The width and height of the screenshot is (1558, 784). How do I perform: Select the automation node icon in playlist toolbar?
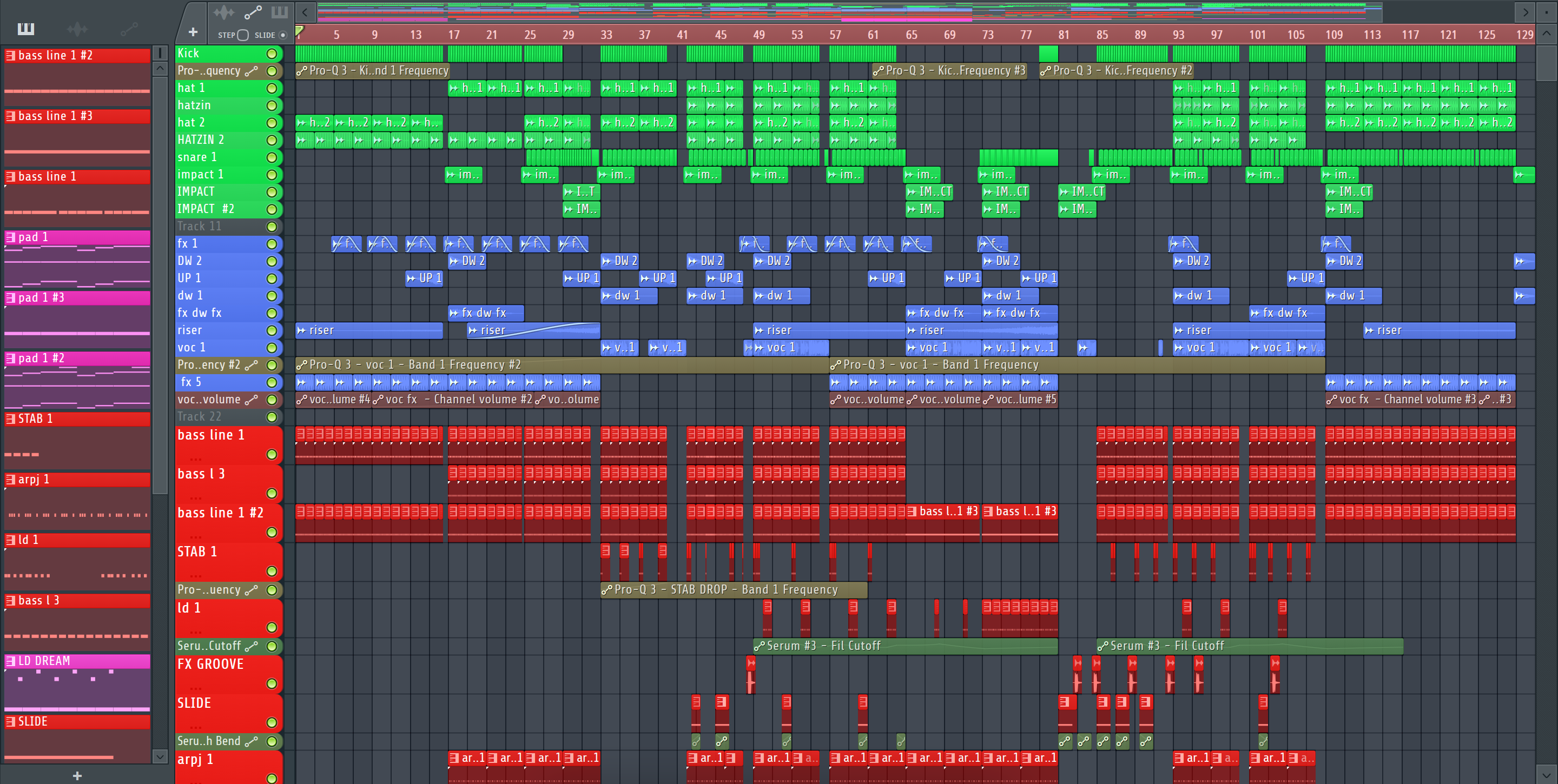[253, 12]
